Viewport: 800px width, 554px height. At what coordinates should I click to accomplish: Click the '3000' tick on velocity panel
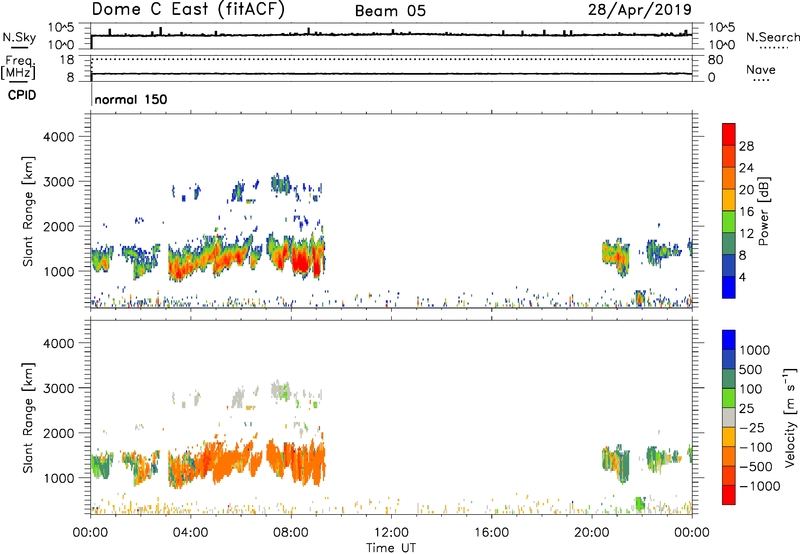click(59, 388)
